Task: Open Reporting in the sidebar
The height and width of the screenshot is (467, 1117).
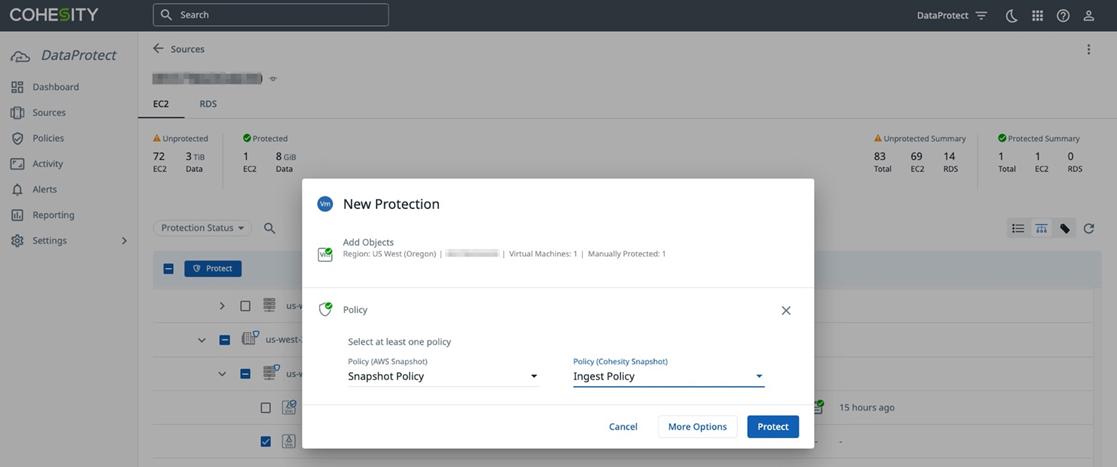Action: (53, 215)
